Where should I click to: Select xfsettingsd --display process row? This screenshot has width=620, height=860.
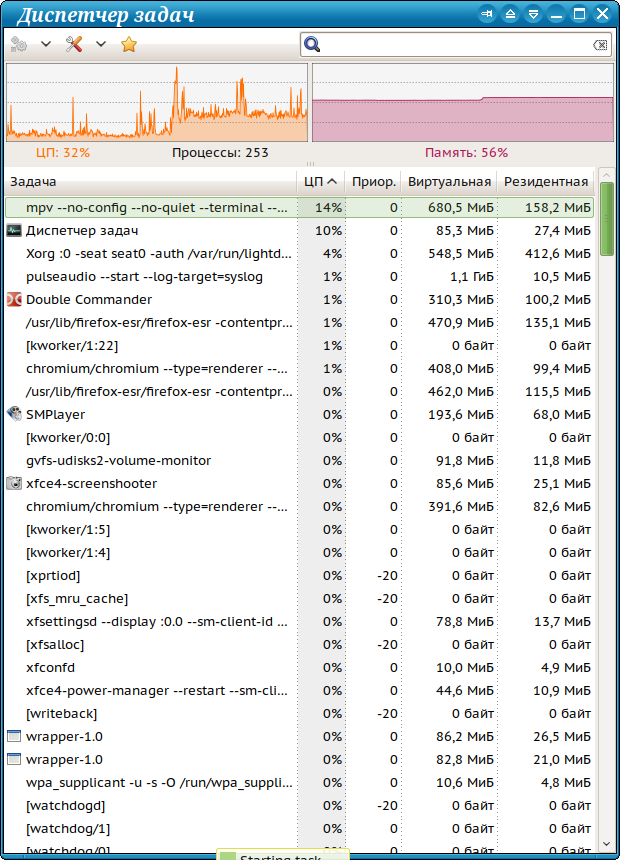pos(300,622)
